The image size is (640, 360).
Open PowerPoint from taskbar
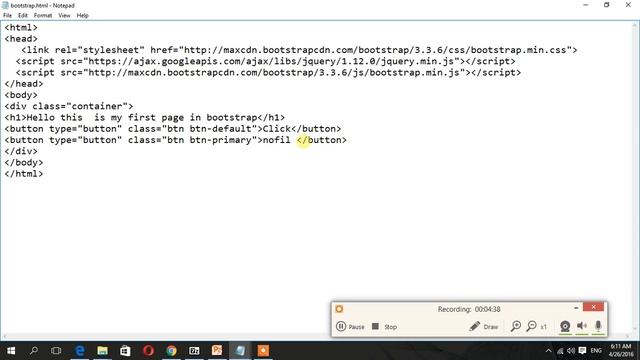click(x=217, y=351)
